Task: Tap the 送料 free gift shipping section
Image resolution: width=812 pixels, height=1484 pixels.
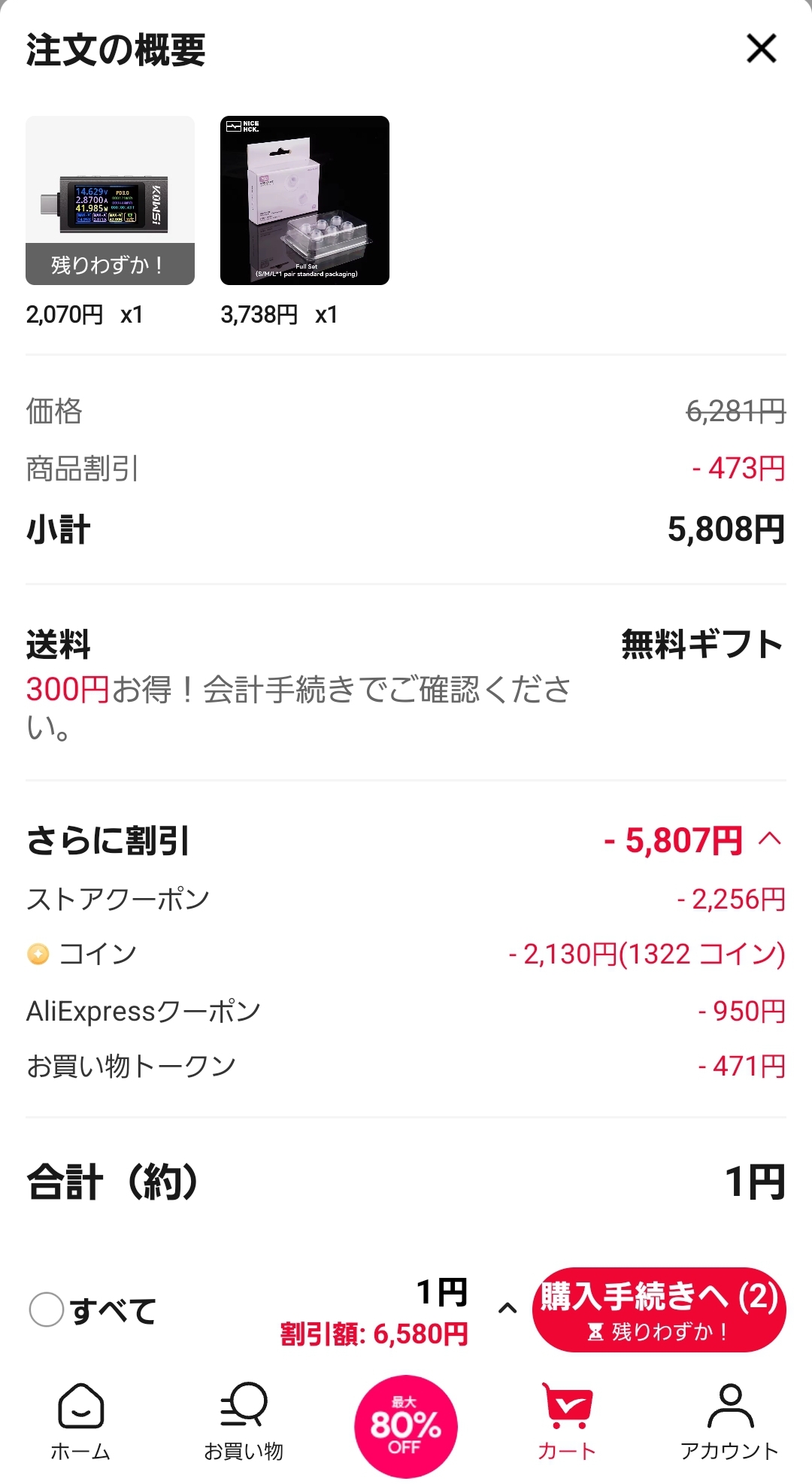Action: point(406,683)
